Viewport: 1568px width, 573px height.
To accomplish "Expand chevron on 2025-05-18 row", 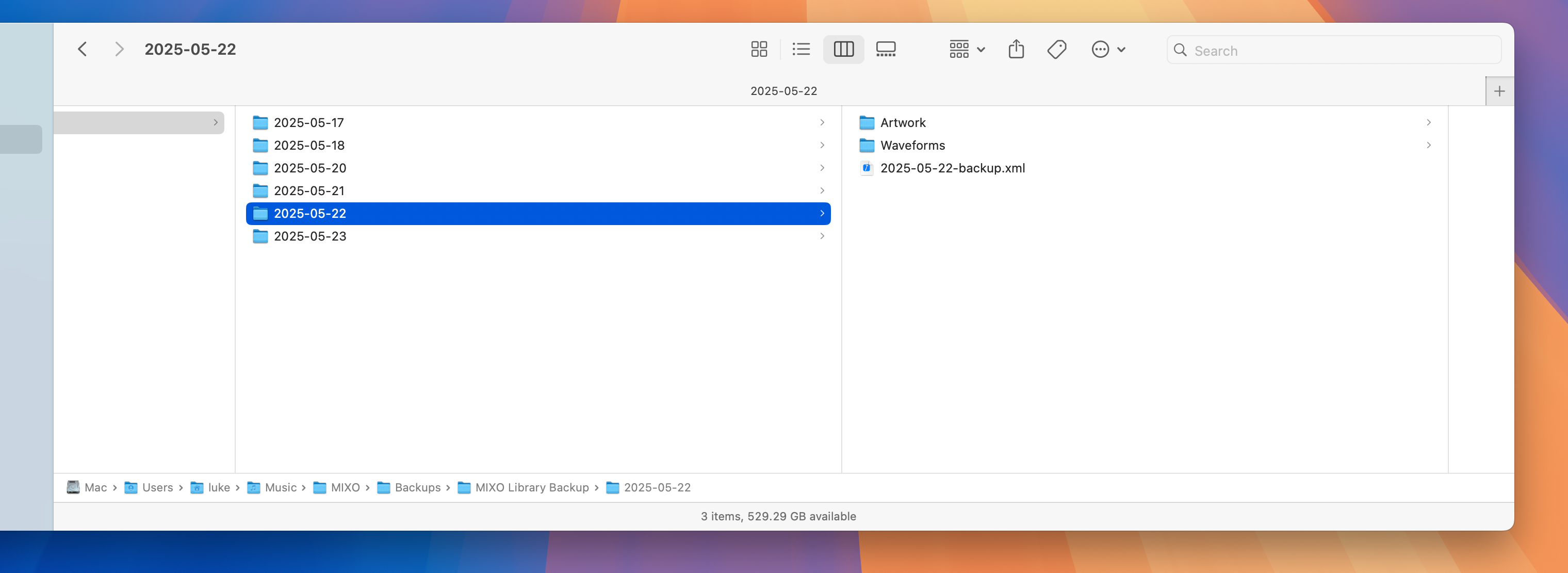I will [x=822, y=146].
